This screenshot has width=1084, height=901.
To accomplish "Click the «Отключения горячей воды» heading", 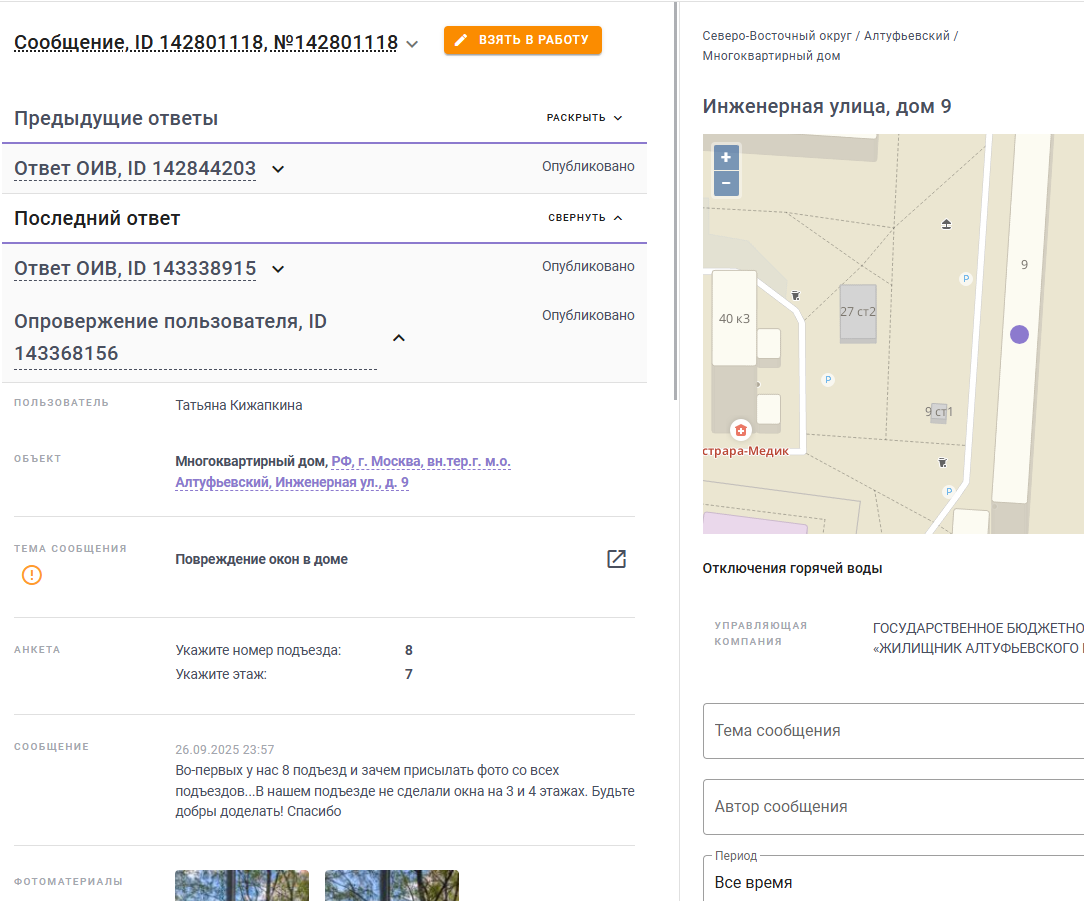I will pos(792,568).
